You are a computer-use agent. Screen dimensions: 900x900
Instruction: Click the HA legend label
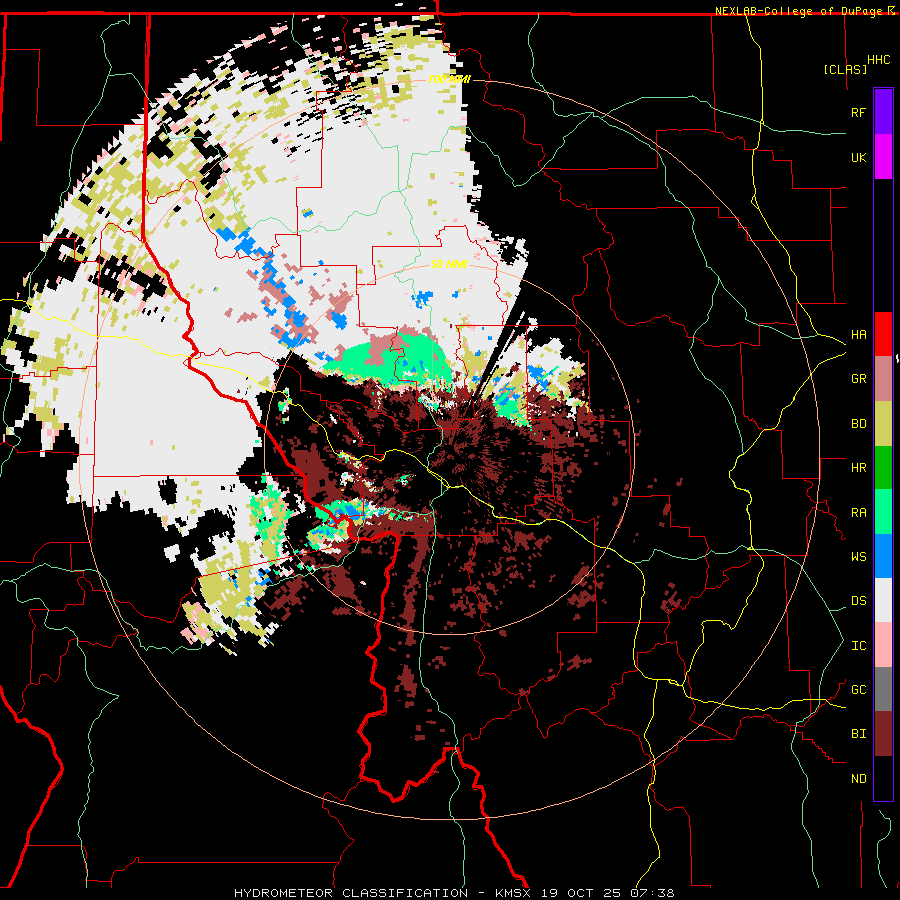859,335
